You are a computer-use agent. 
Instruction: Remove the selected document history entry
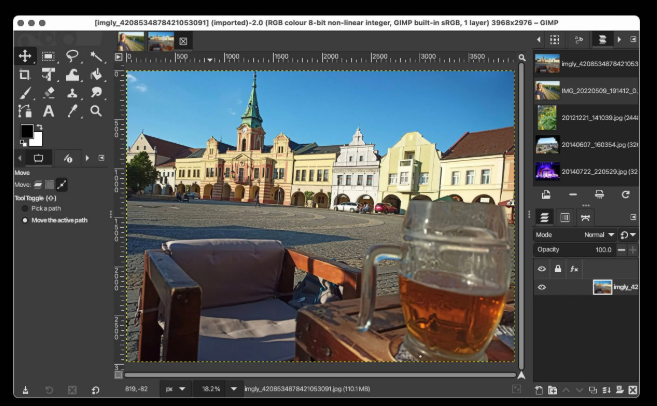pos(573,194)
